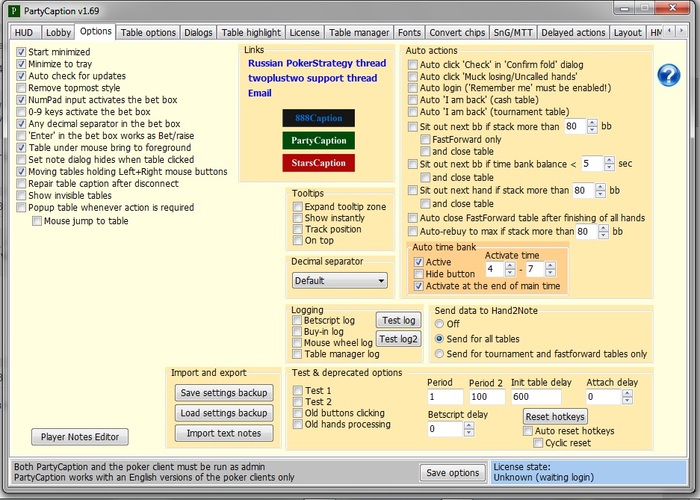The width and height of the screenshot is (700, 500).
Task: Click Save settings backup
Action: click(x=224, y=393)
